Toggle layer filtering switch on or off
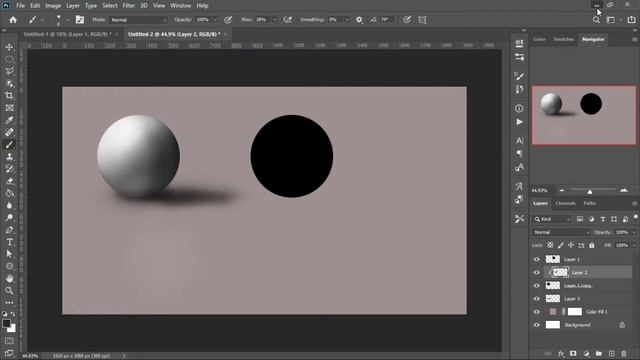 click(x=636, y=218)
